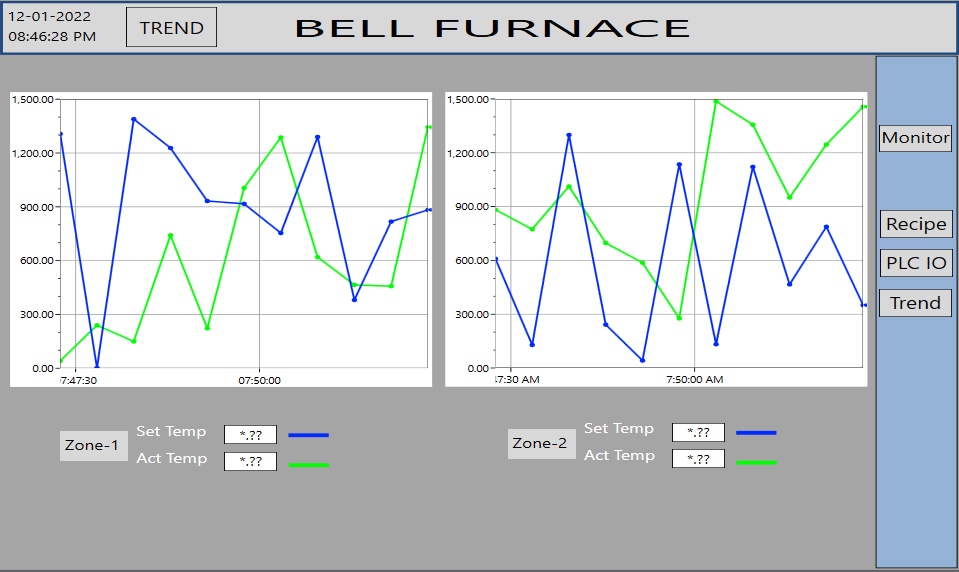Click 7:50:00 AM label on Zone-2 chart
959x572 pixels.
695,379
